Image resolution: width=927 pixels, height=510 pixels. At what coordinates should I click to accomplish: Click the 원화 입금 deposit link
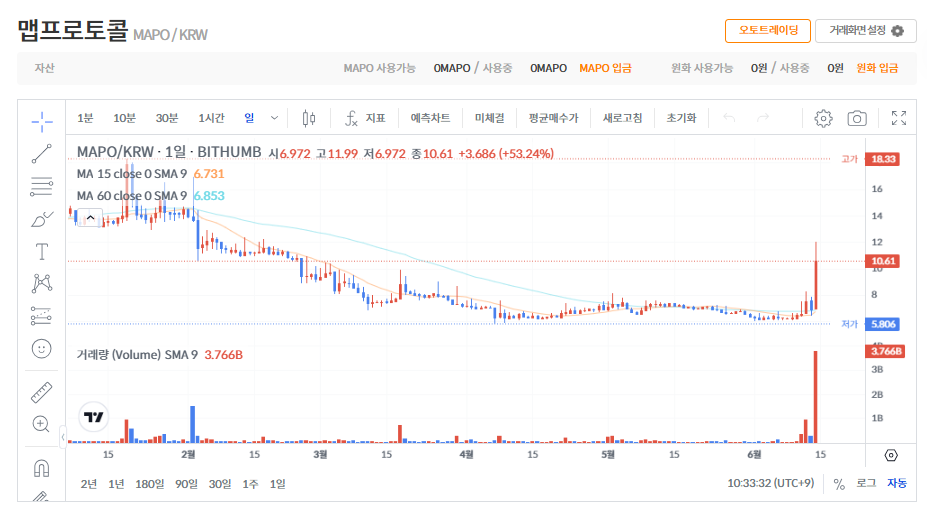coord(877,69)
